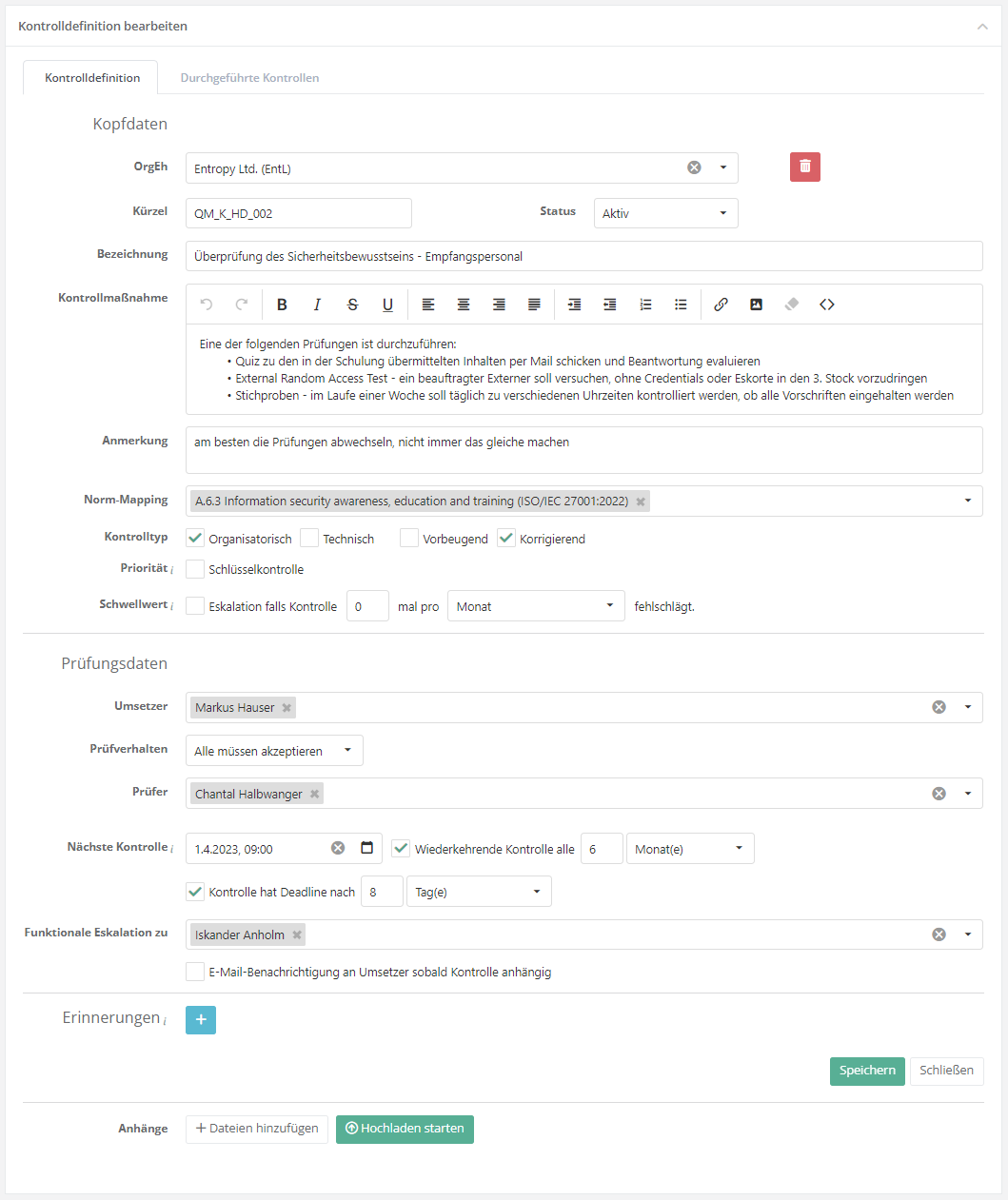
Task: Add a reminder with plus button
Action: [x=201, y=1019]
